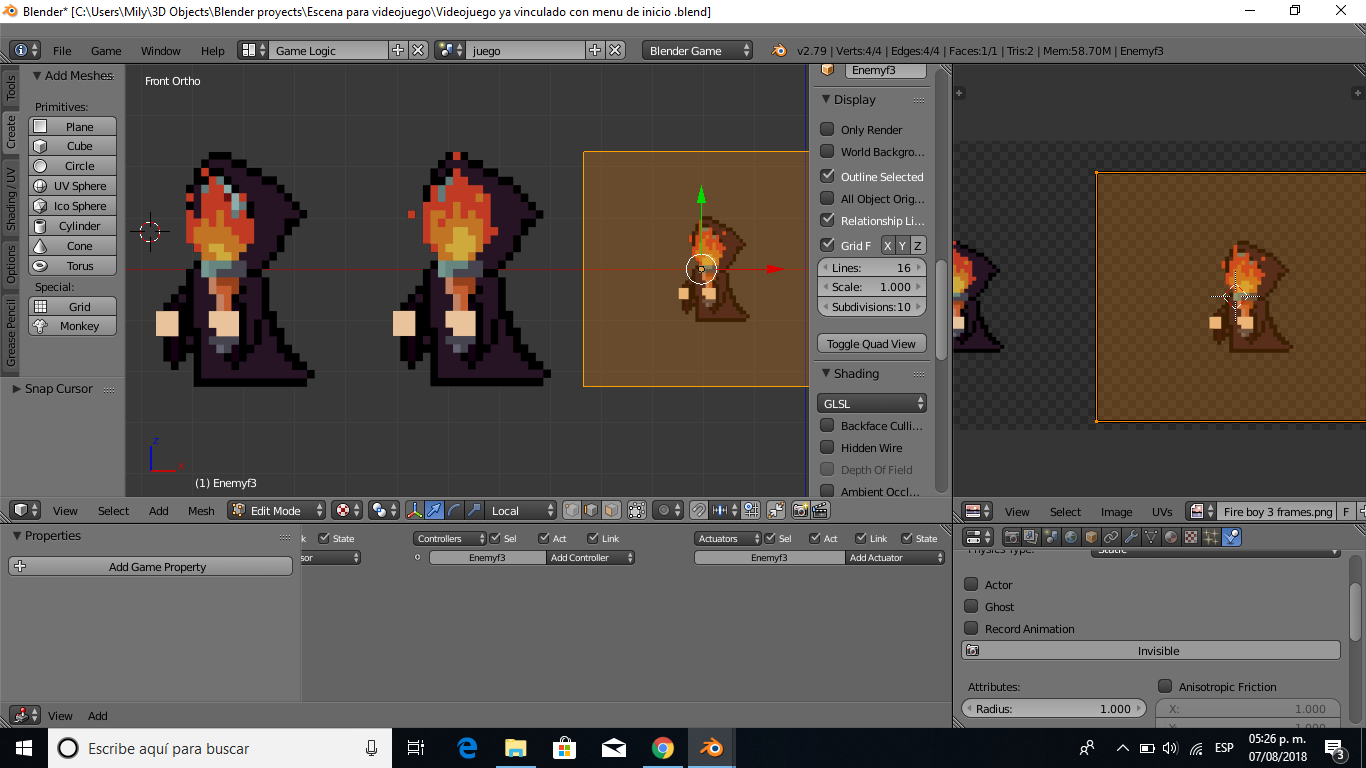Click the Blender icon next to version
Image resolution: width=1366 pixels, height=768 pixels.
click(x=779, y=50)
